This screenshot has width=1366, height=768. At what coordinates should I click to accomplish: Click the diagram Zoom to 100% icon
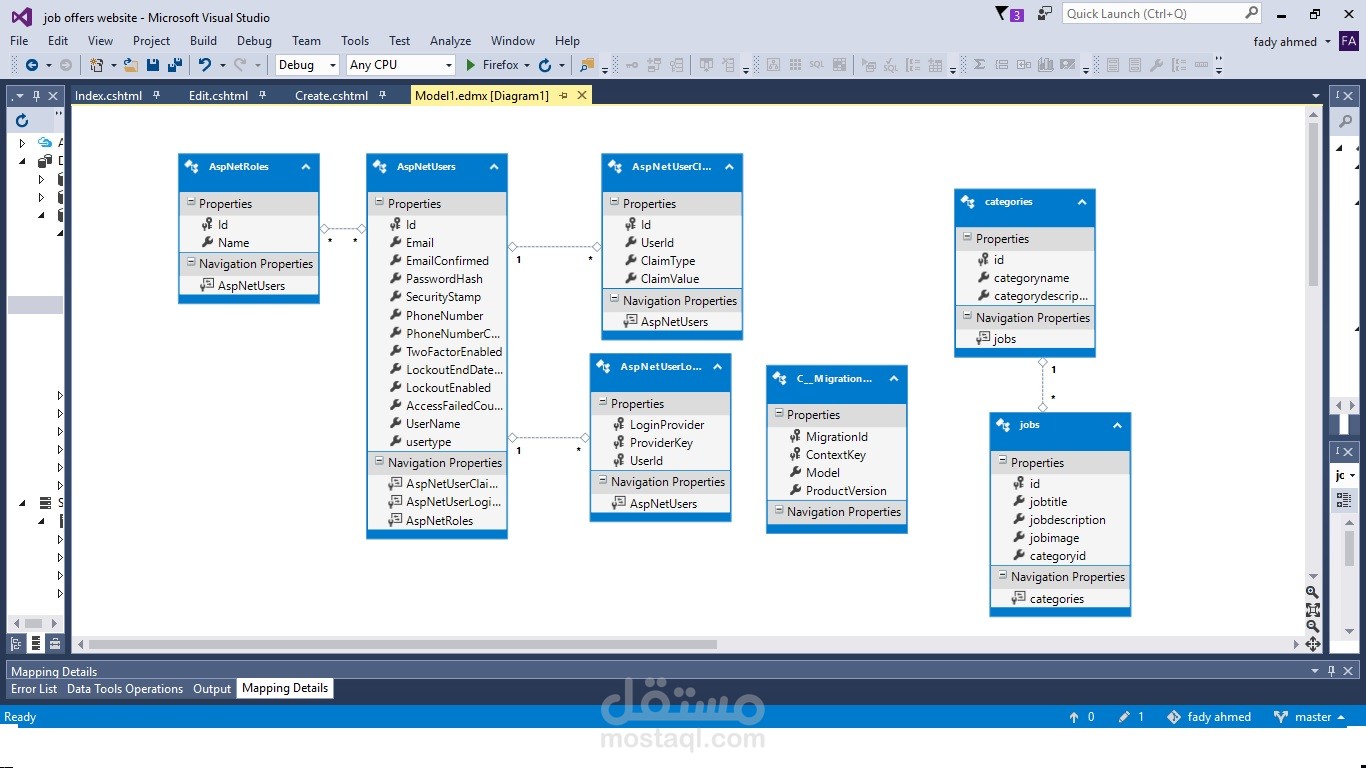[1312, 609]
